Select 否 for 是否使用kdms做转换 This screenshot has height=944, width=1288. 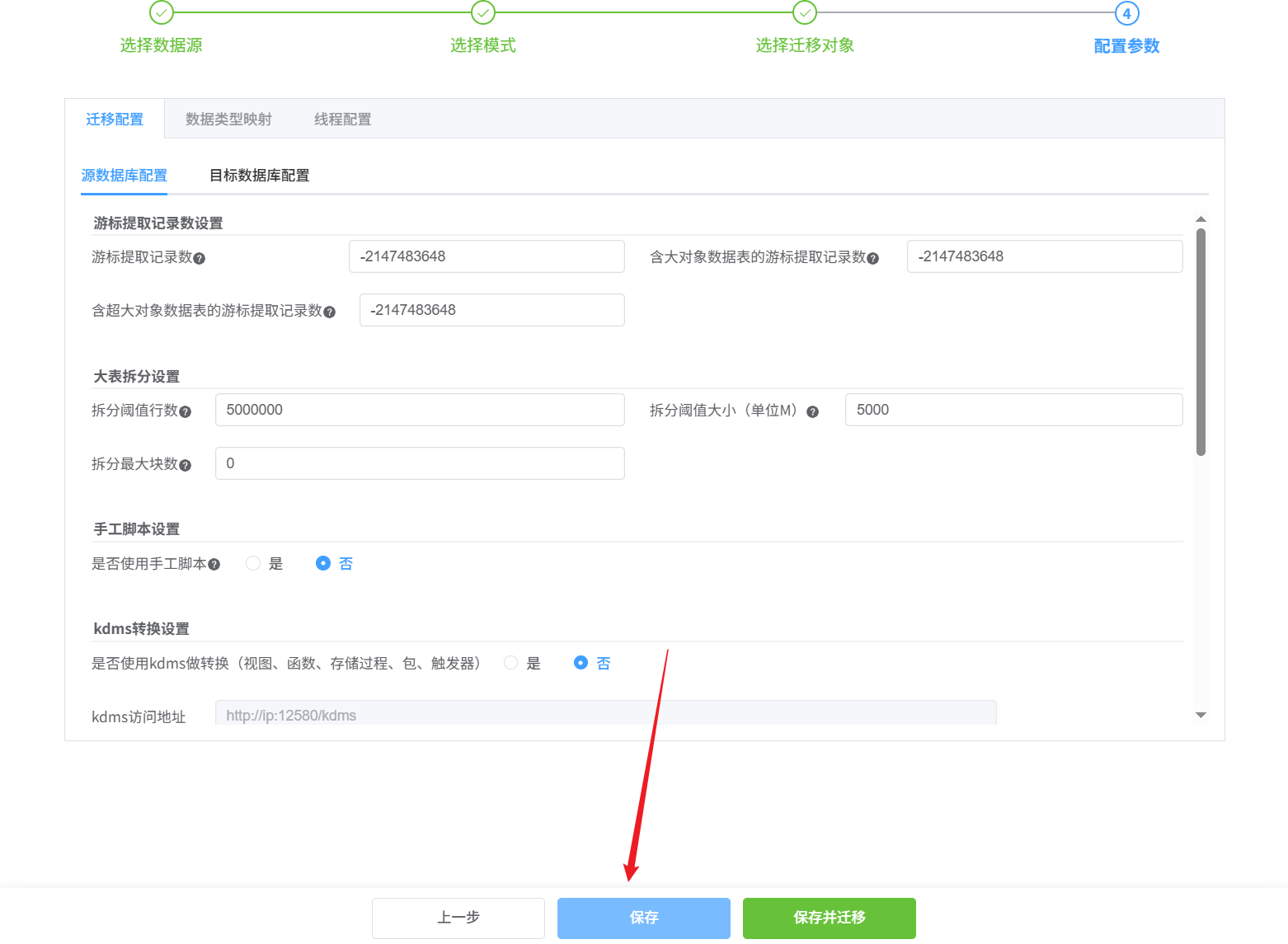pos(581,663)
